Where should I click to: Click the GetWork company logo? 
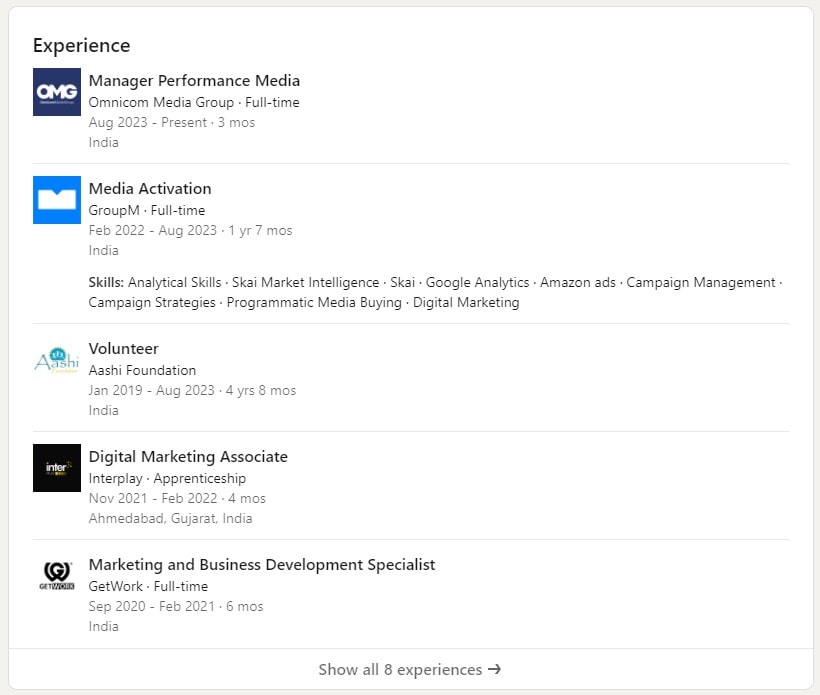click(x=57, y=576)
